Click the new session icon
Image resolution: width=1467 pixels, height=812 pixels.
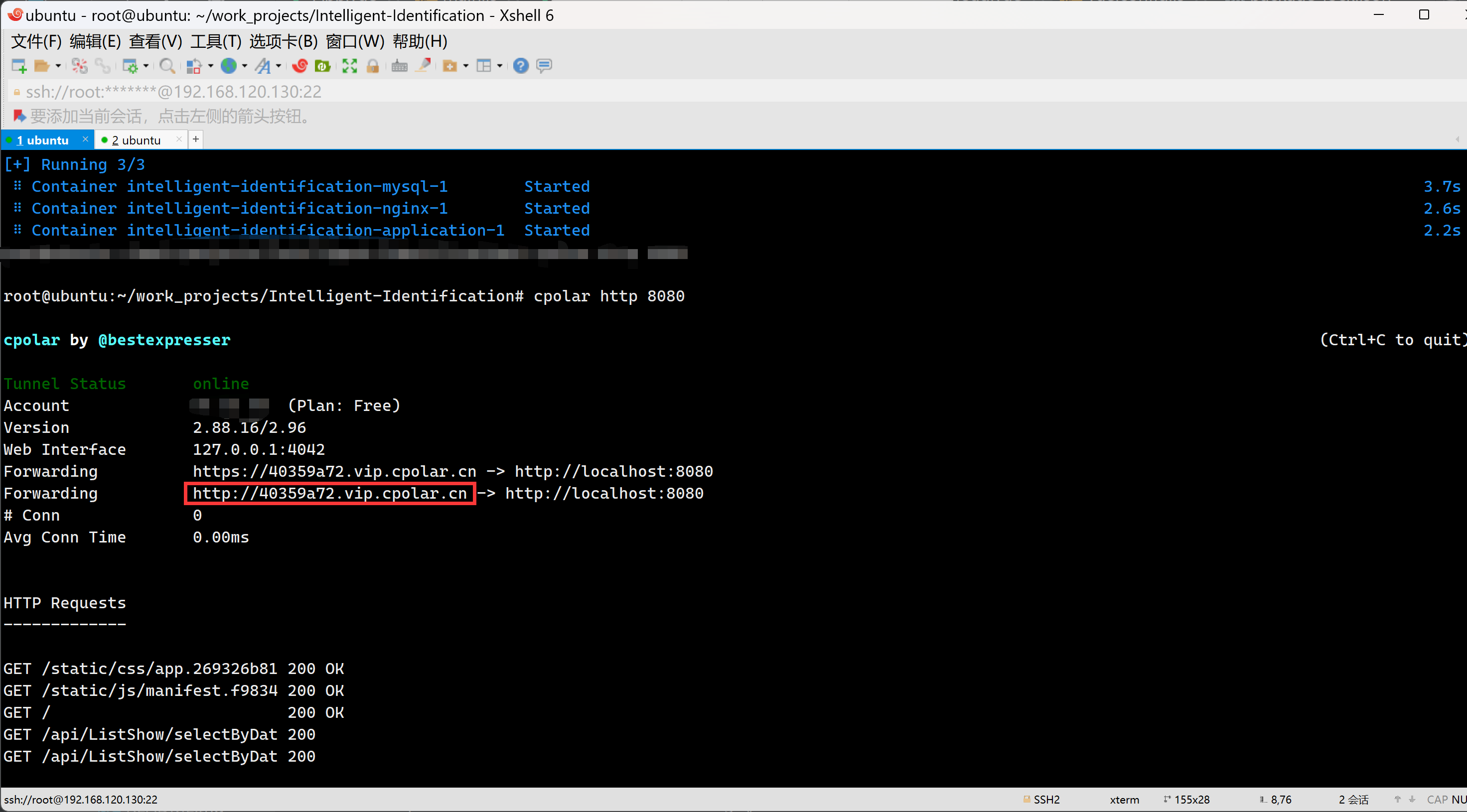pos(19,66)
